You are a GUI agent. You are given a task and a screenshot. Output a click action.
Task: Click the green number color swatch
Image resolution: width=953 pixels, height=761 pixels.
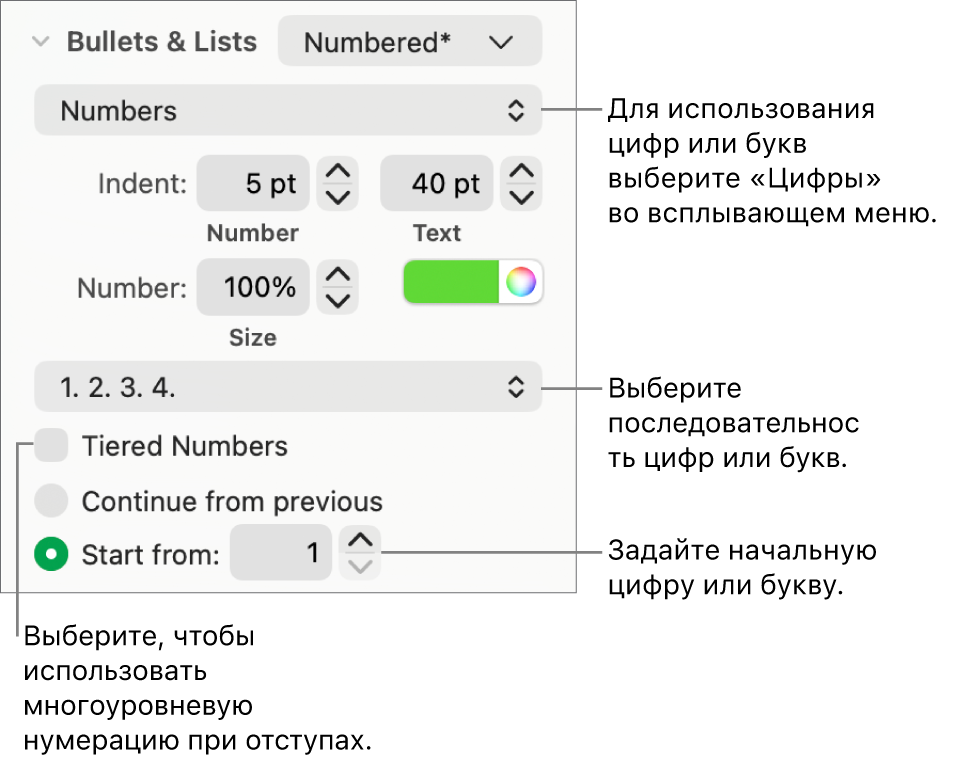pos(451,283)
